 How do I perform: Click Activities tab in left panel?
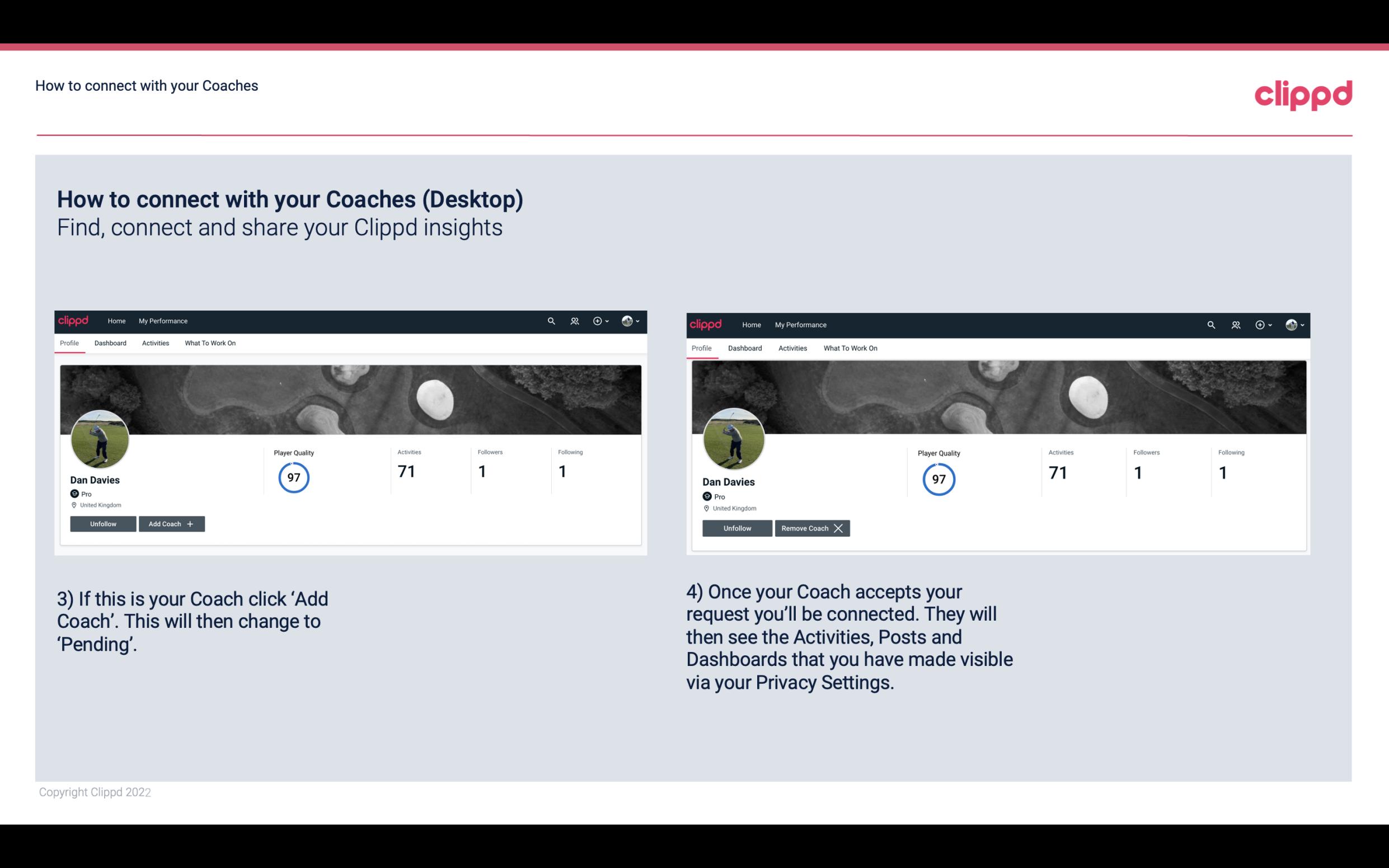click(x=155, y=343)
